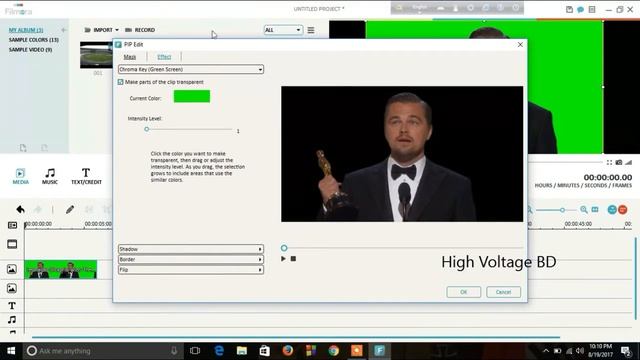Toggle Make parts of the clip transparent
Image resolution: width=640 pixels, height=360 pixels.
coord(120,82)
